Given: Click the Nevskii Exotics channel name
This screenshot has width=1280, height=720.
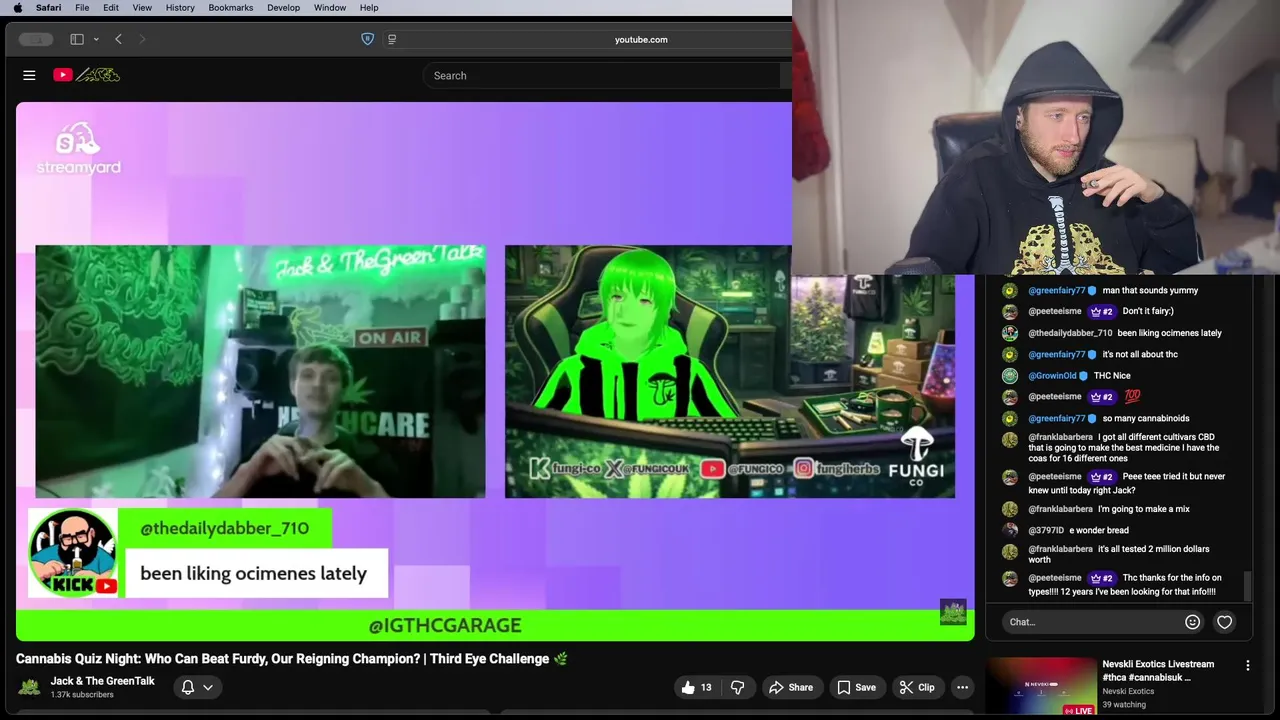Looking at the screenshot, I should [1128, 691].
